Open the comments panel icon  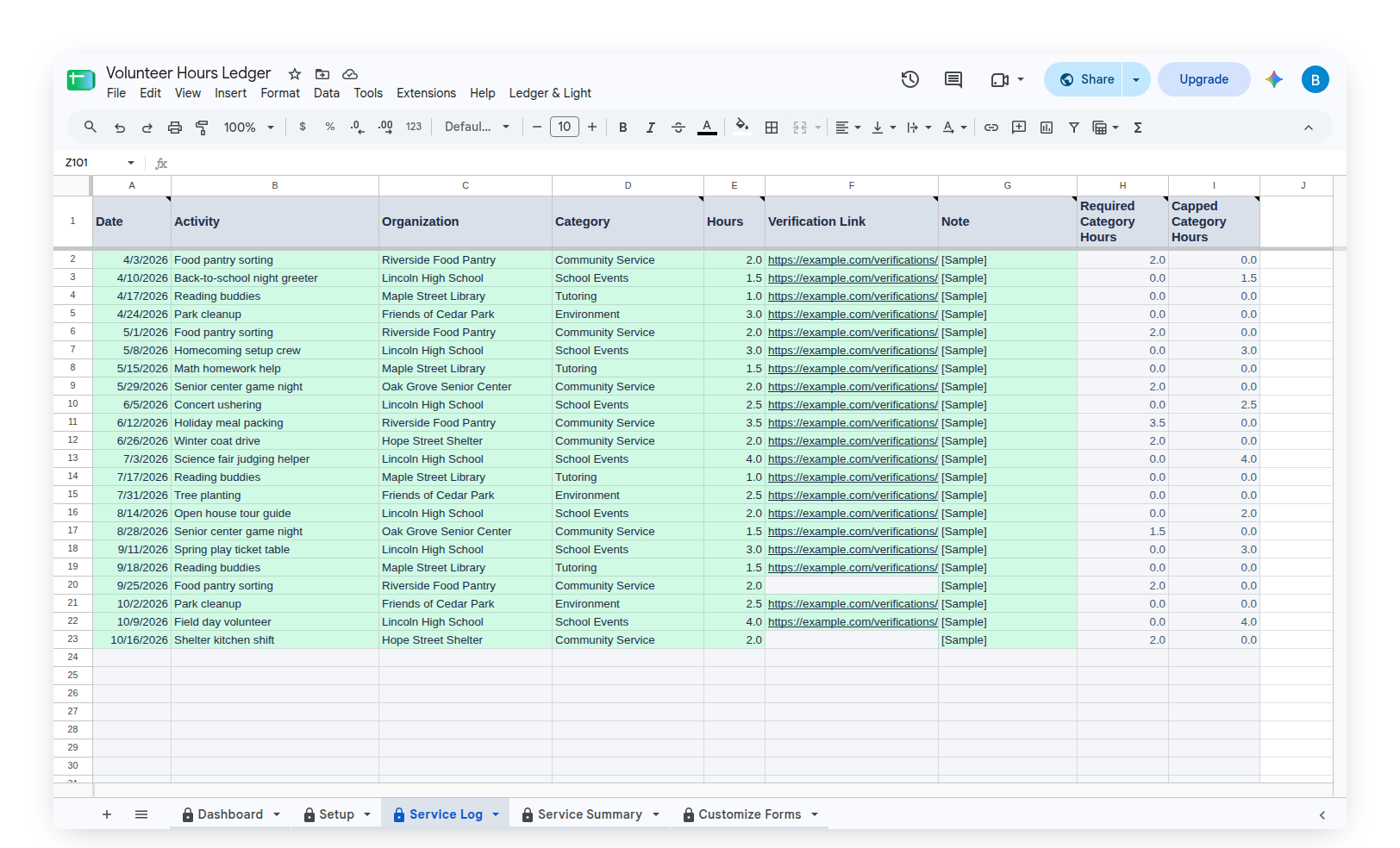click(x=953, y=79)
